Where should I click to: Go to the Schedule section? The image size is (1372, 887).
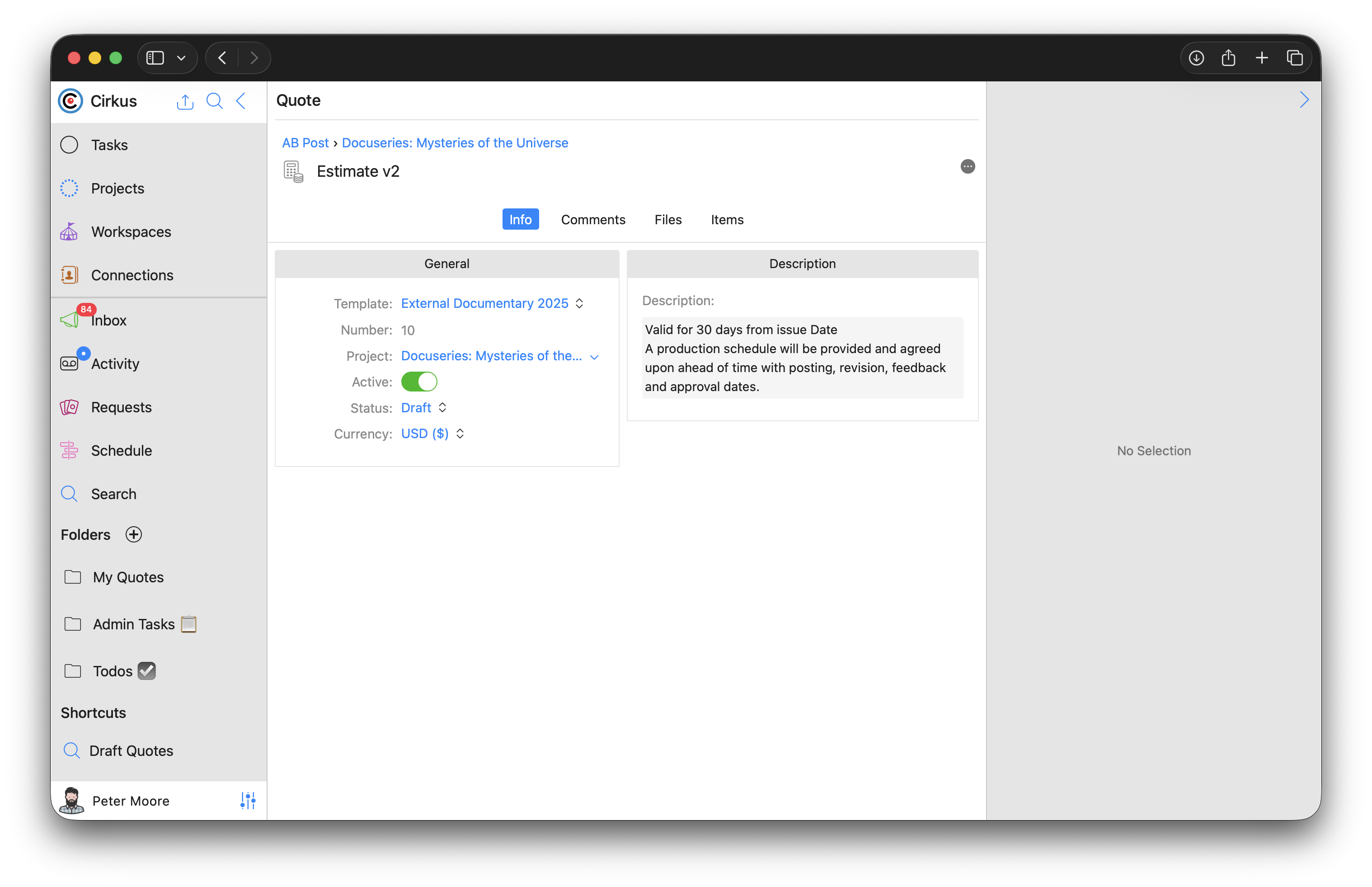click(121, 450)
